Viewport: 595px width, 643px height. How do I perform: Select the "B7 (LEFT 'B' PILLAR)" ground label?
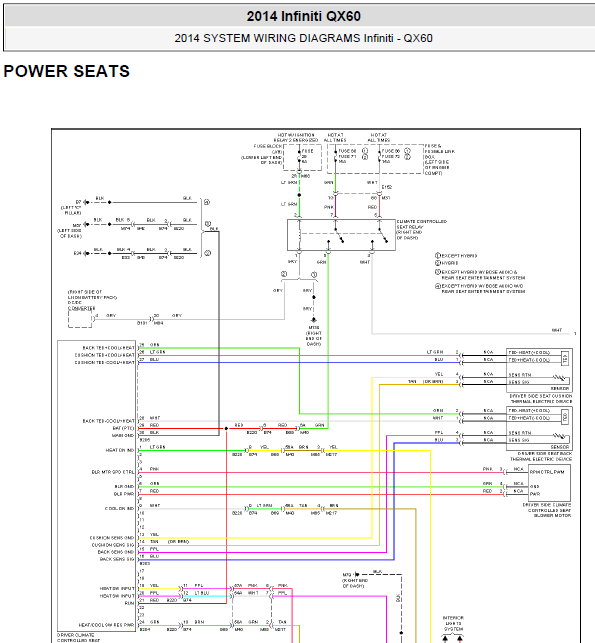(72, 207)
